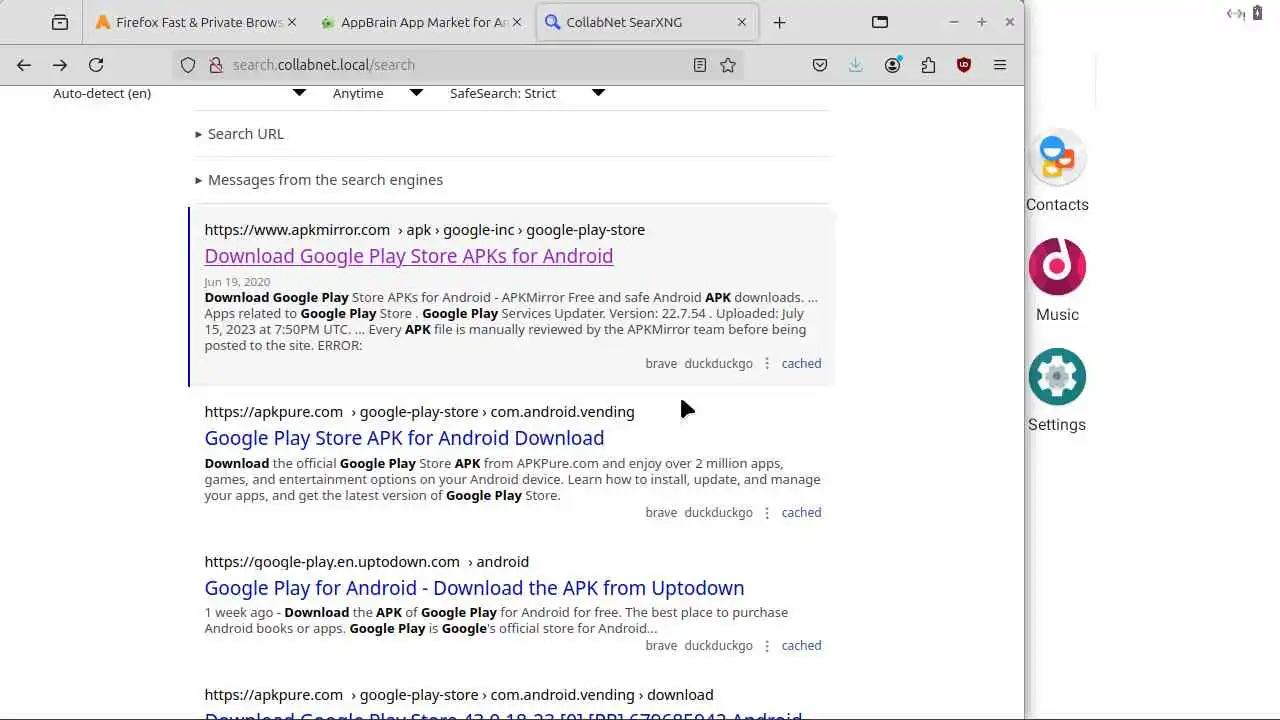Open Firefox account icon

point(893,65)
